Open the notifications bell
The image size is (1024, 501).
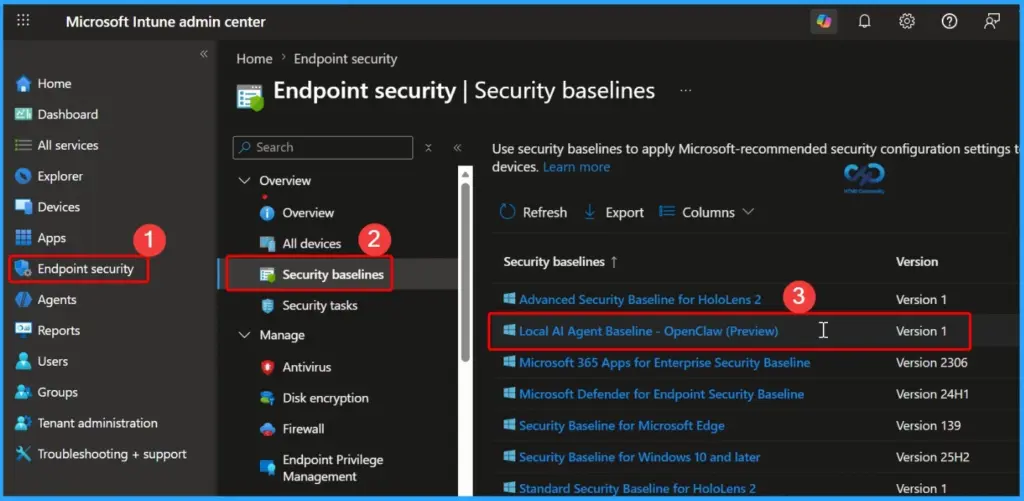865,22
